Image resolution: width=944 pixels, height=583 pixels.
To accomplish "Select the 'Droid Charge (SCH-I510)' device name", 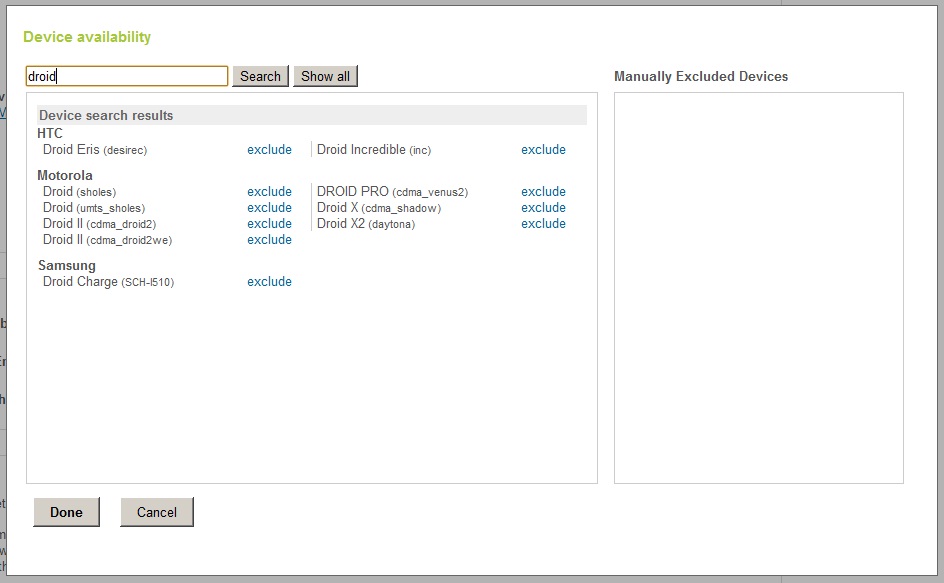I will pos(108,282).
